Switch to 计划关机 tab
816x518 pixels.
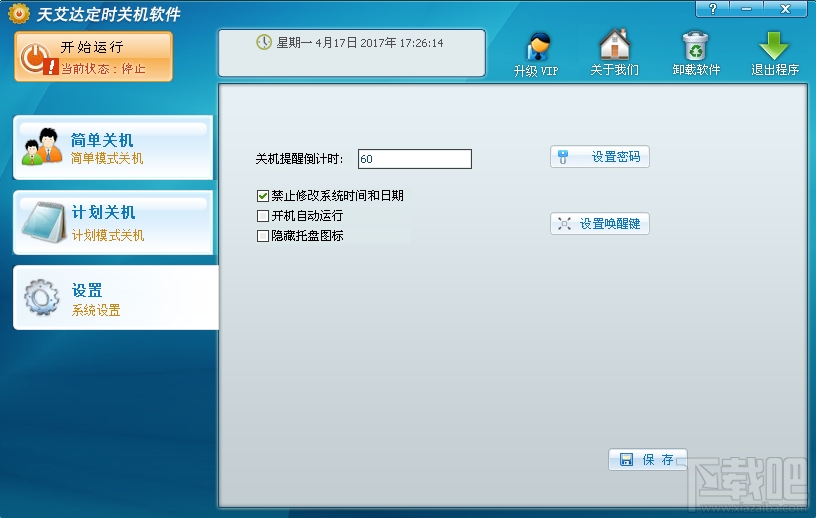pos(113,222)
